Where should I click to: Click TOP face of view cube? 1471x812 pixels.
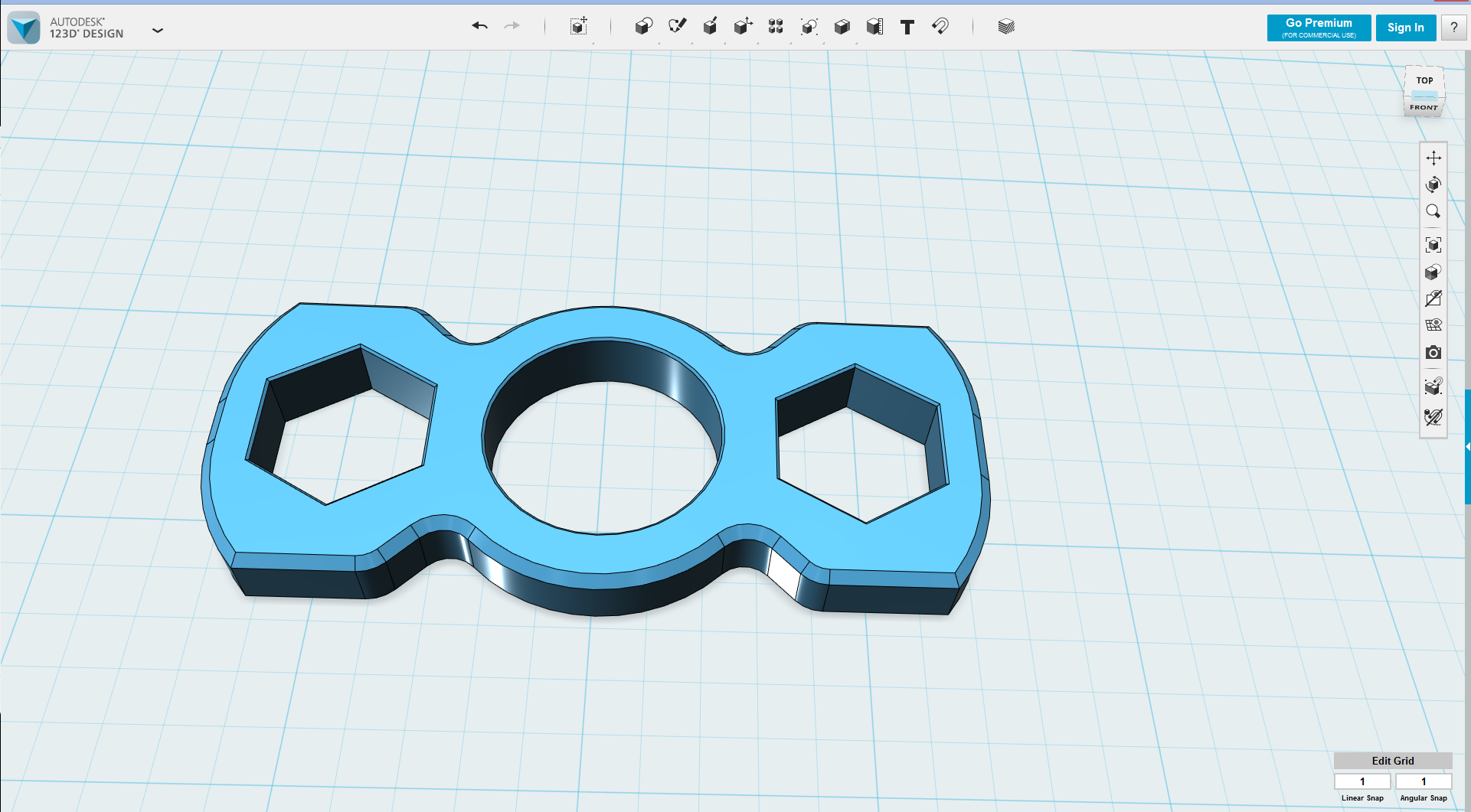tap(1424, 80)
